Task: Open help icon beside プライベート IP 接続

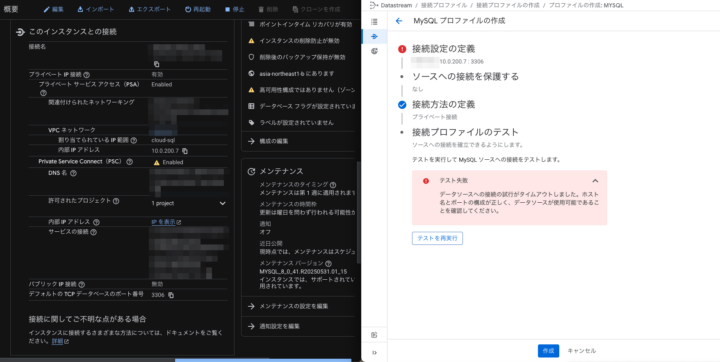Action: click(x=87, y=74)
